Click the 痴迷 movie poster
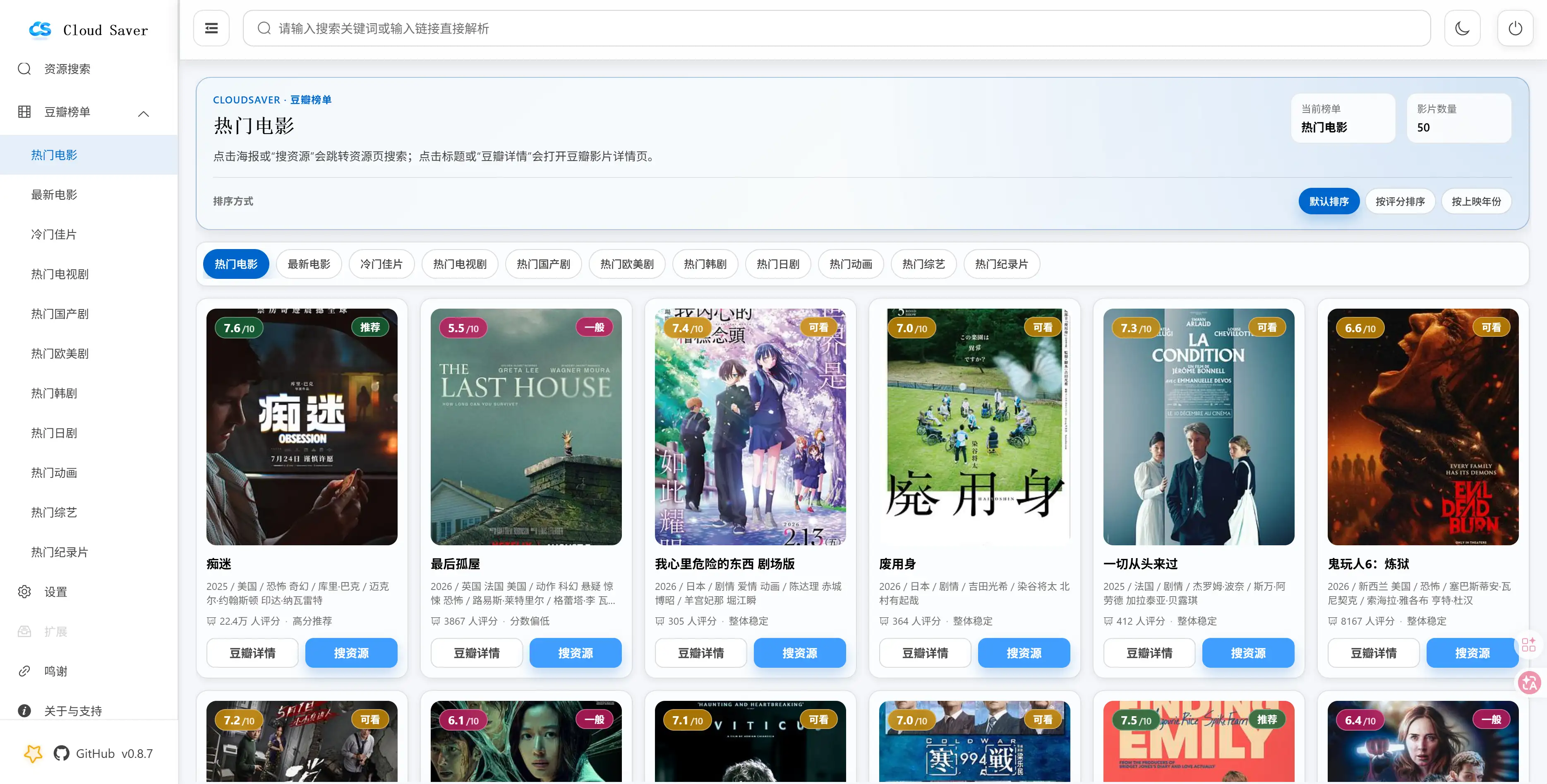This screenshot has width=1547, height=784. pos(302,427)
